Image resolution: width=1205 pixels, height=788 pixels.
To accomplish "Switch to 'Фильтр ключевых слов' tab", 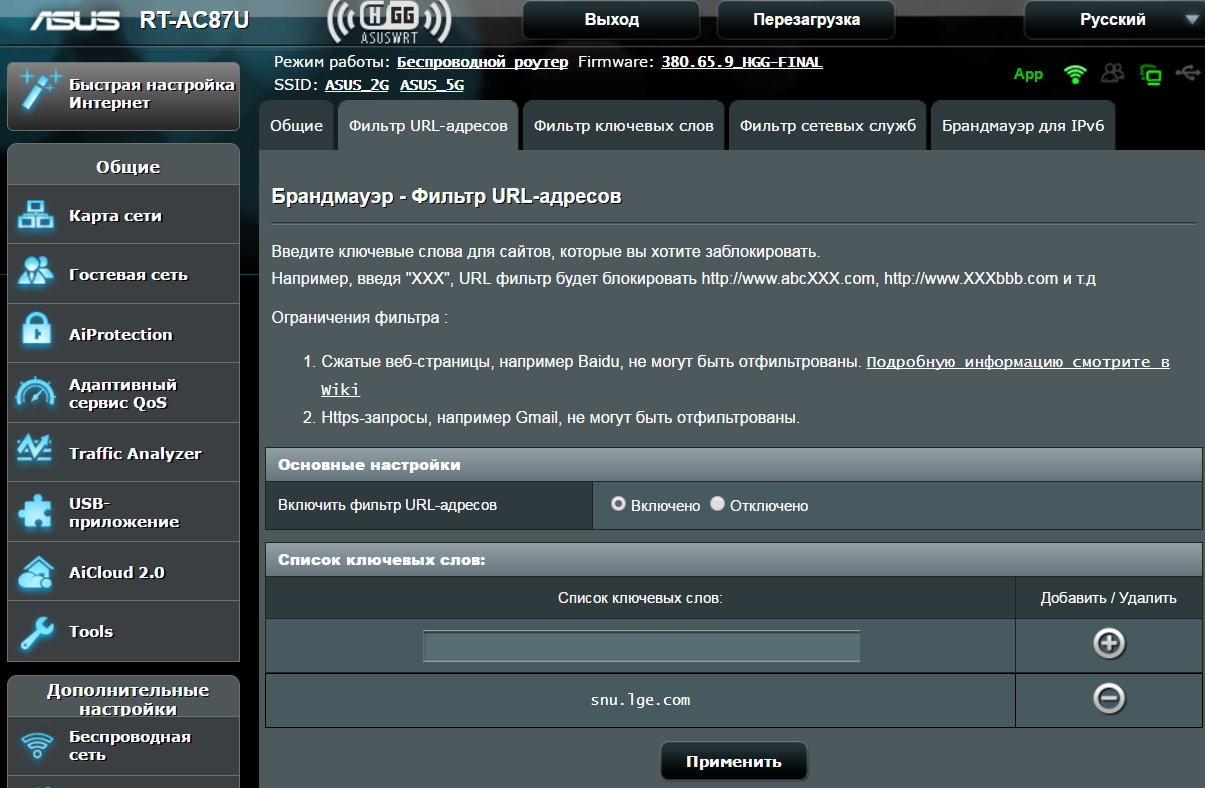I will click(x=623, y=126).
